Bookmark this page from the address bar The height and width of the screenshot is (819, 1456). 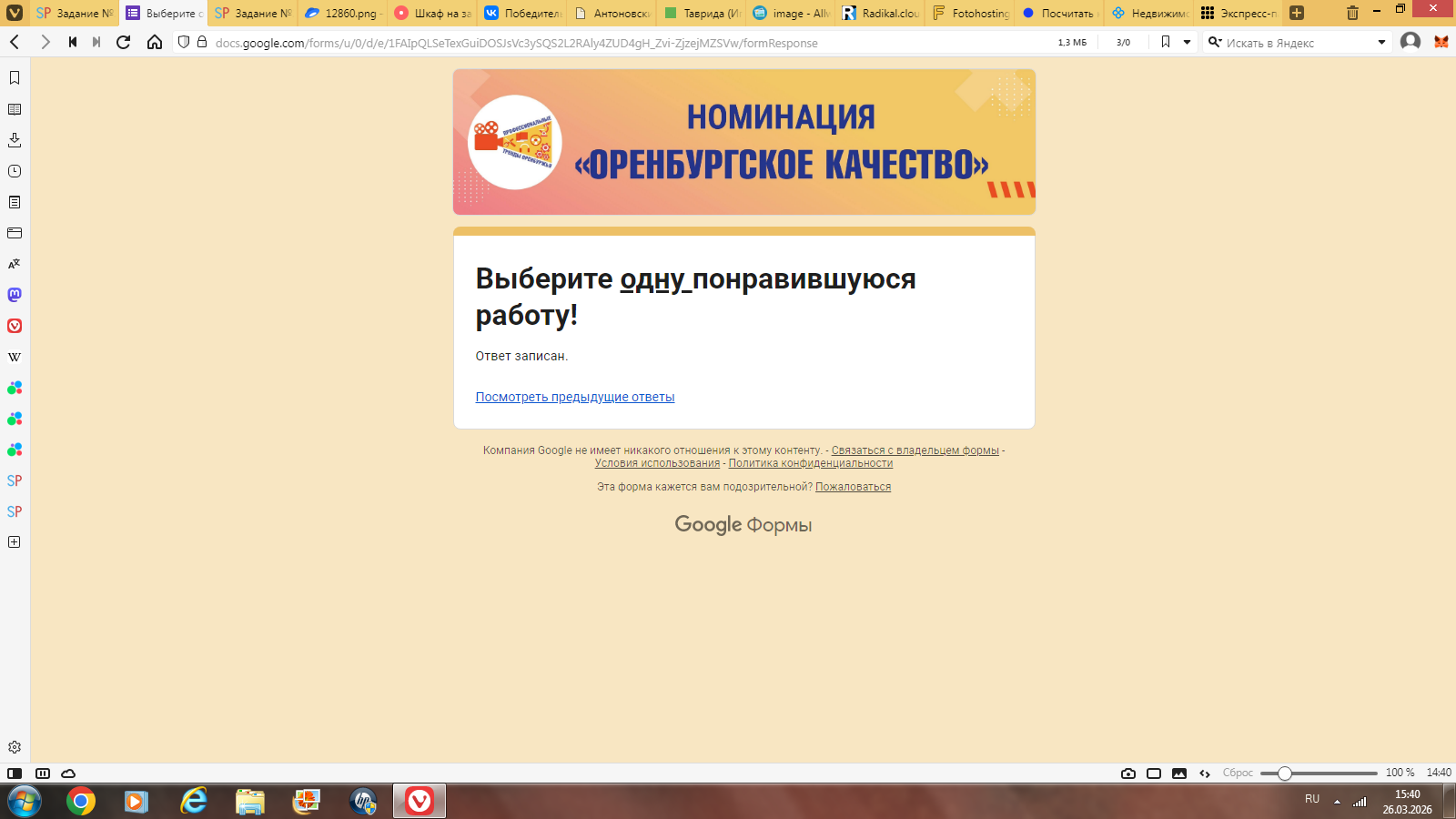1166,42
